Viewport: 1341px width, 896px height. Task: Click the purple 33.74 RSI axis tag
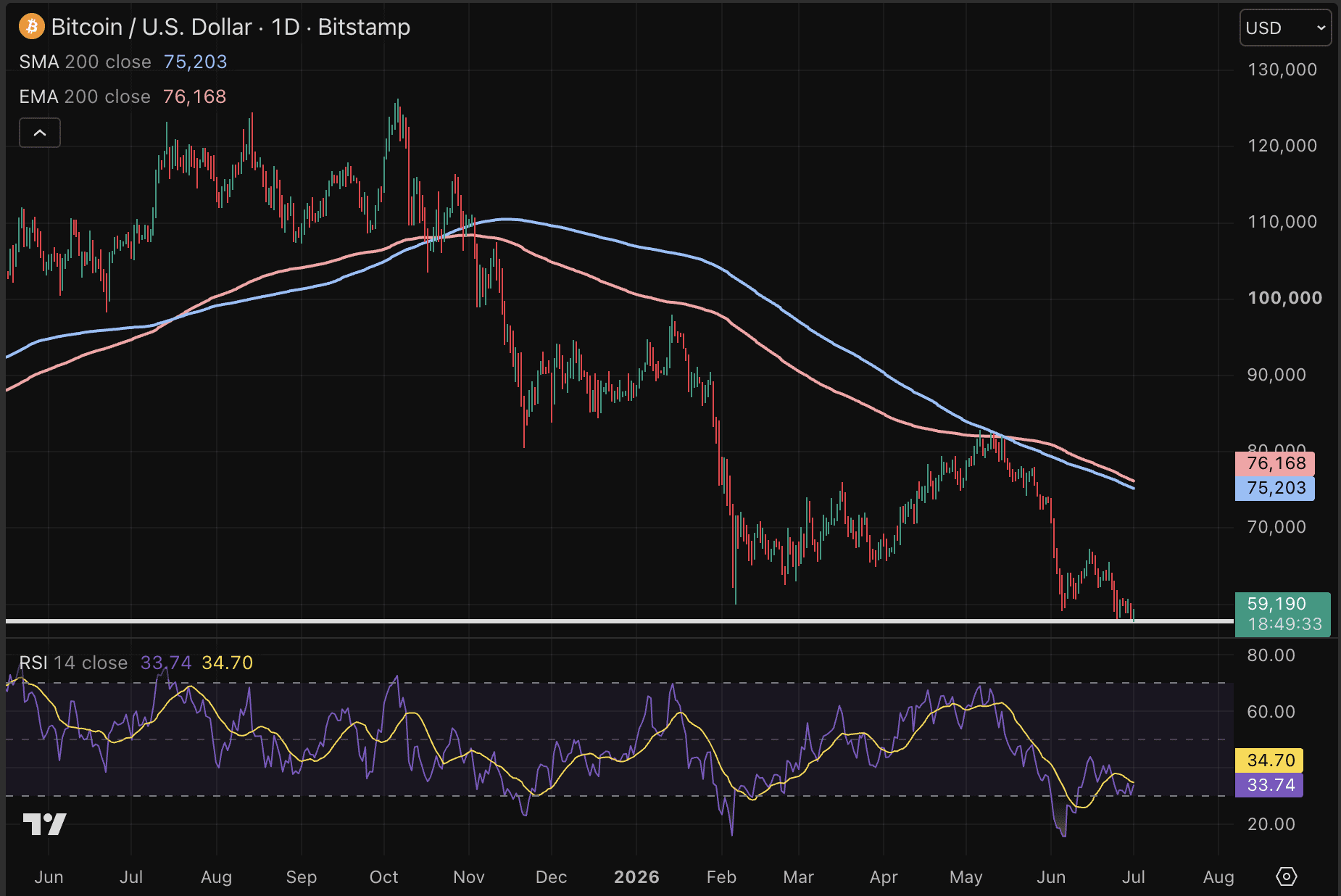click(1269, 784)
